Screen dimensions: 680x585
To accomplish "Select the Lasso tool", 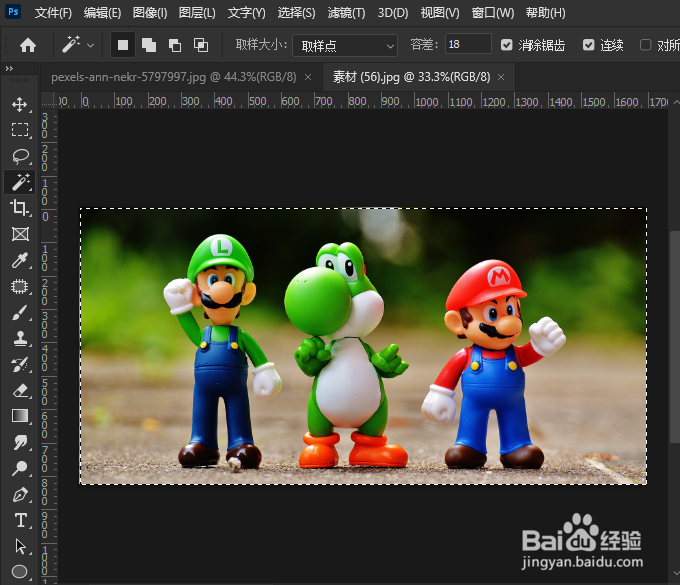I will (20, 156).
